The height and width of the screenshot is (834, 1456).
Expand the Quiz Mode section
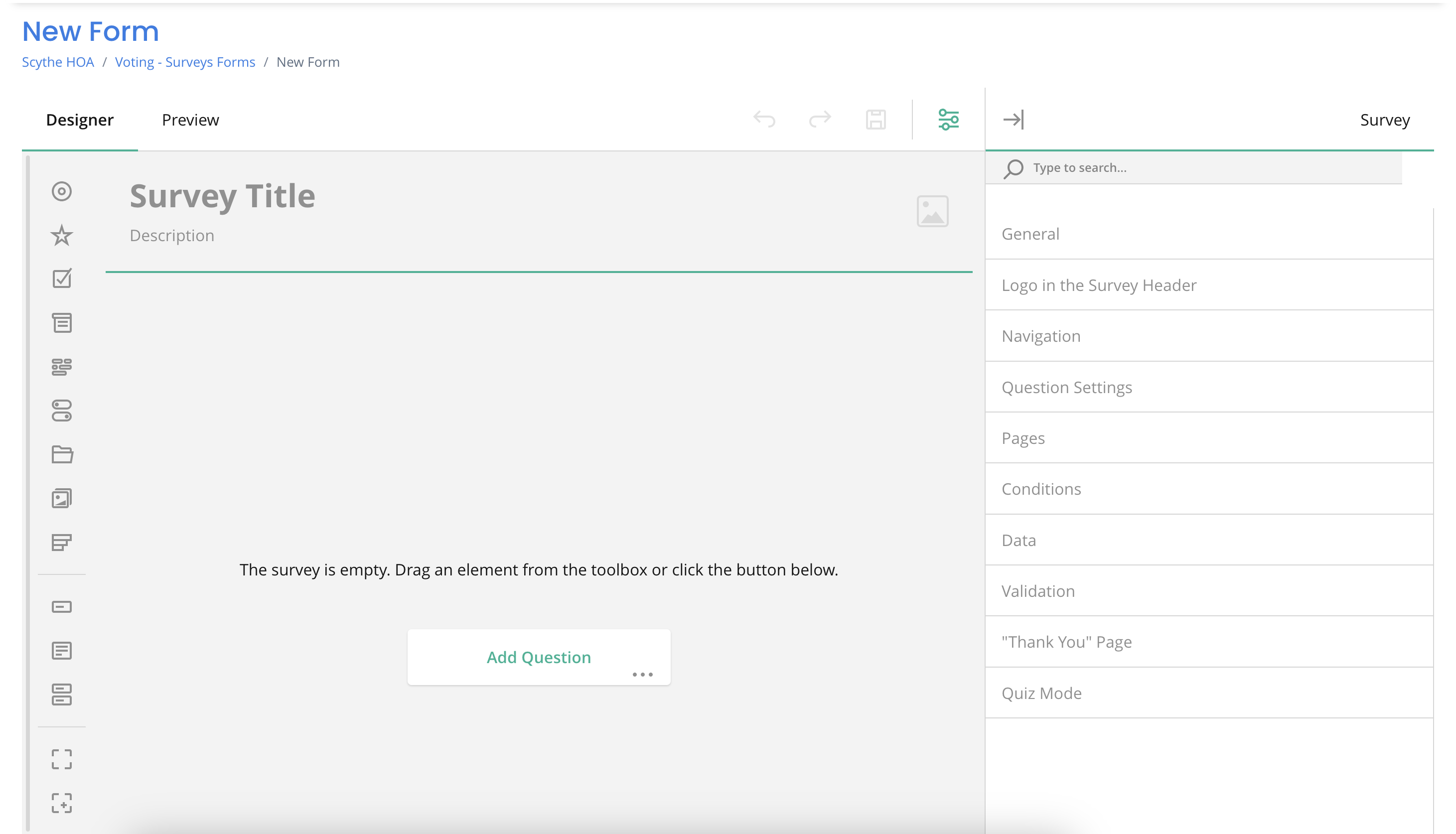pos(1041,693)
